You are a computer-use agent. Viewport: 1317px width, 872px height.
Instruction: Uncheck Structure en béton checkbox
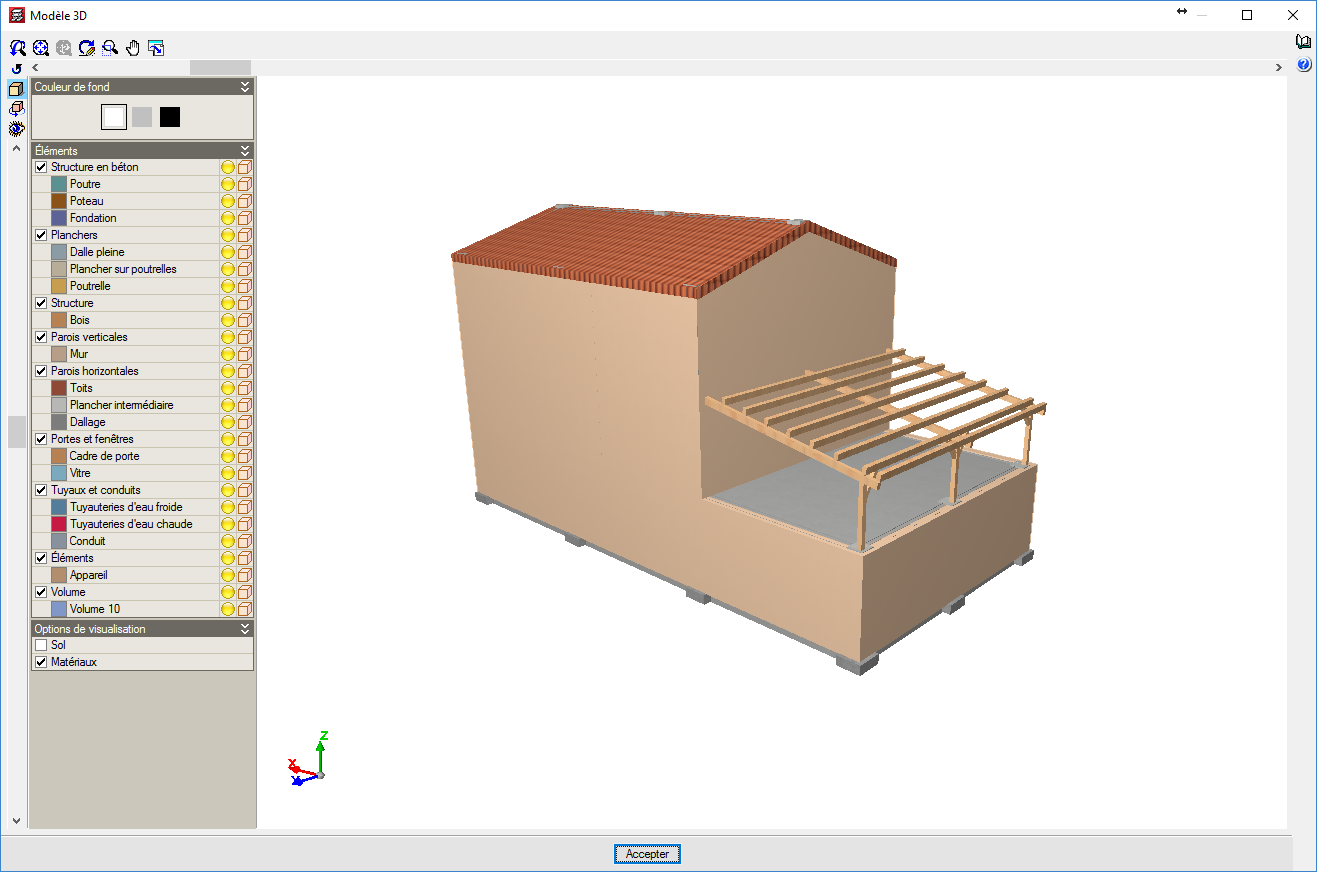41,167
